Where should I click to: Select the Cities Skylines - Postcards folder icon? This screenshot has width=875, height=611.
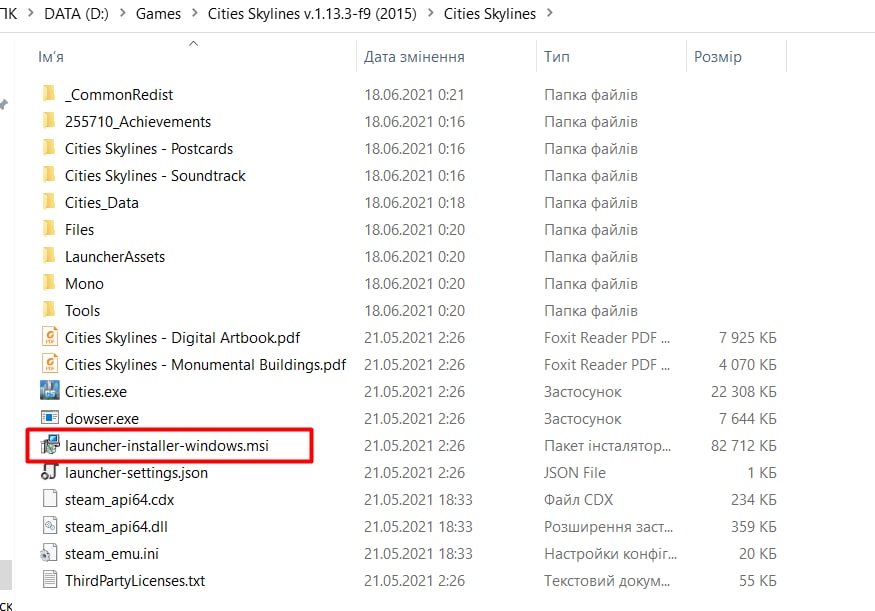click(x=49, y=147)
